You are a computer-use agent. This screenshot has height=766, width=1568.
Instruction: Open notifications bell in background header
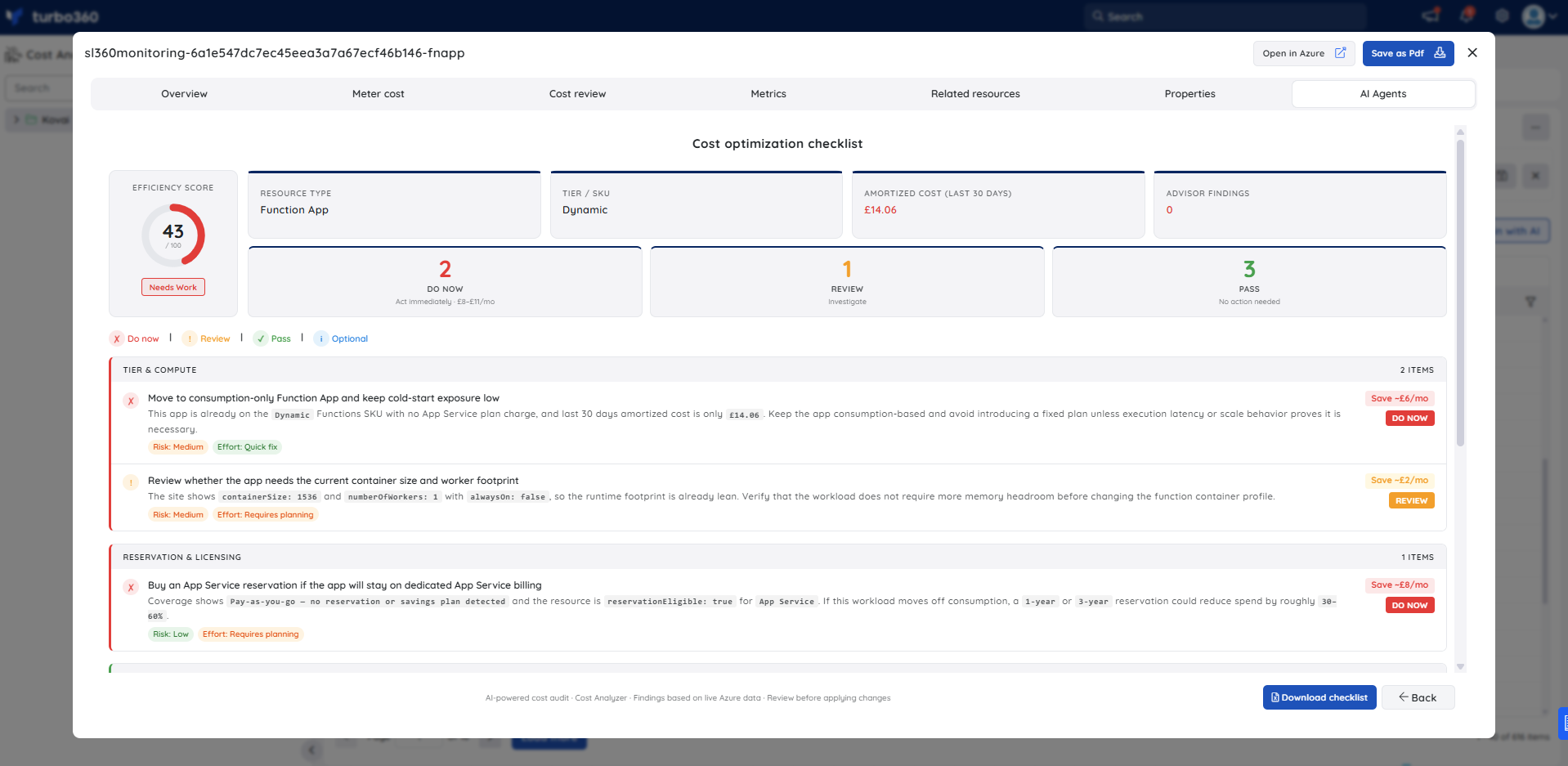(x=1467, y=16)
